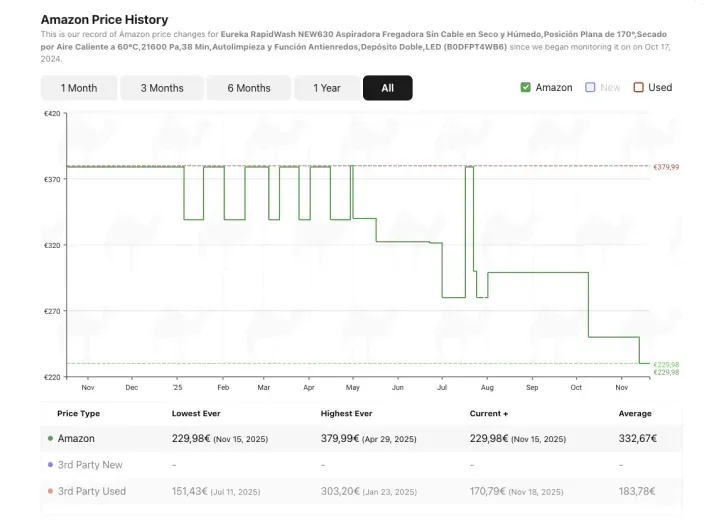Image resolution: width=704 pixels, height=528 pixels.
Task: Click Amazon average price 332,67€
Action: 638,439
